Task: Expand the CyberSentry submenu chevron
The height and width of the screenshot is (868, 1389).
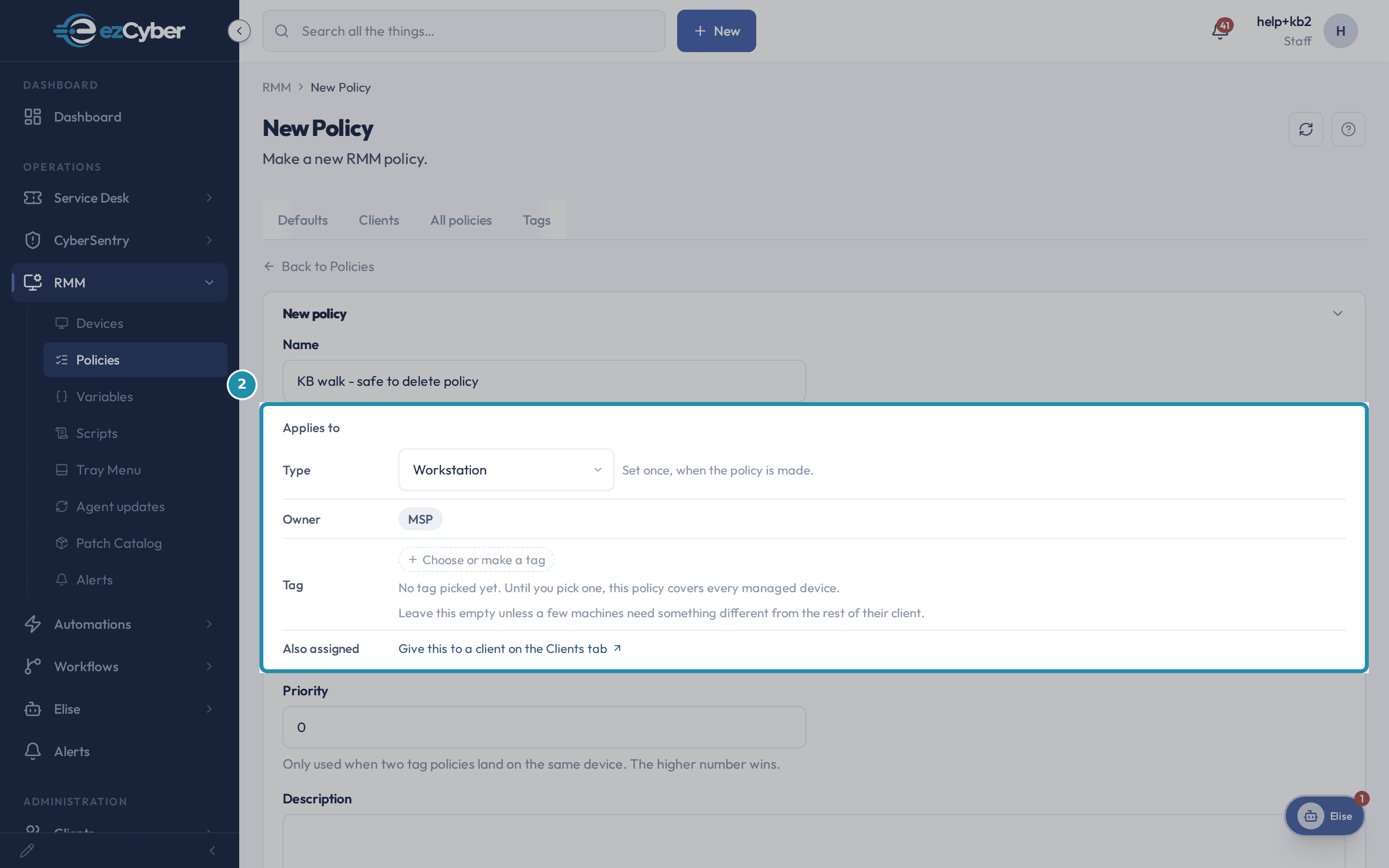Action: 209,241
